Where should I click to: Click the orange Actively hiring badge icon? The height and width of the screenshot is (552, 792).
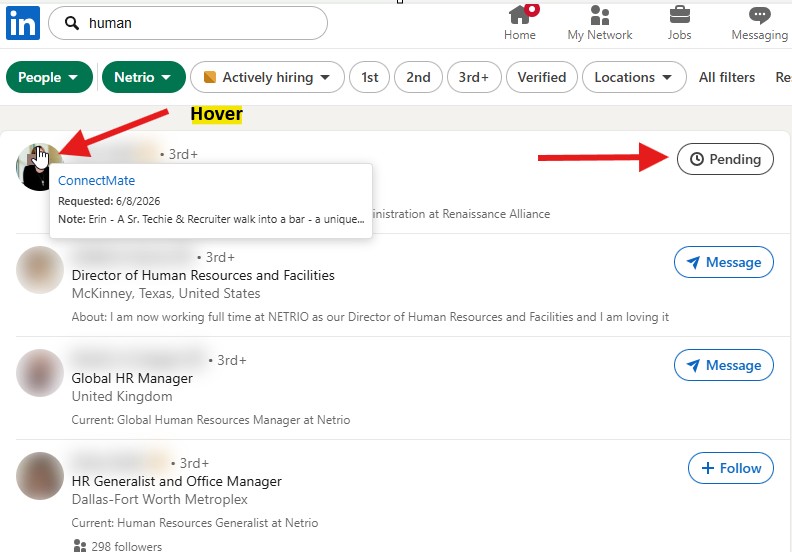(210, 77)
